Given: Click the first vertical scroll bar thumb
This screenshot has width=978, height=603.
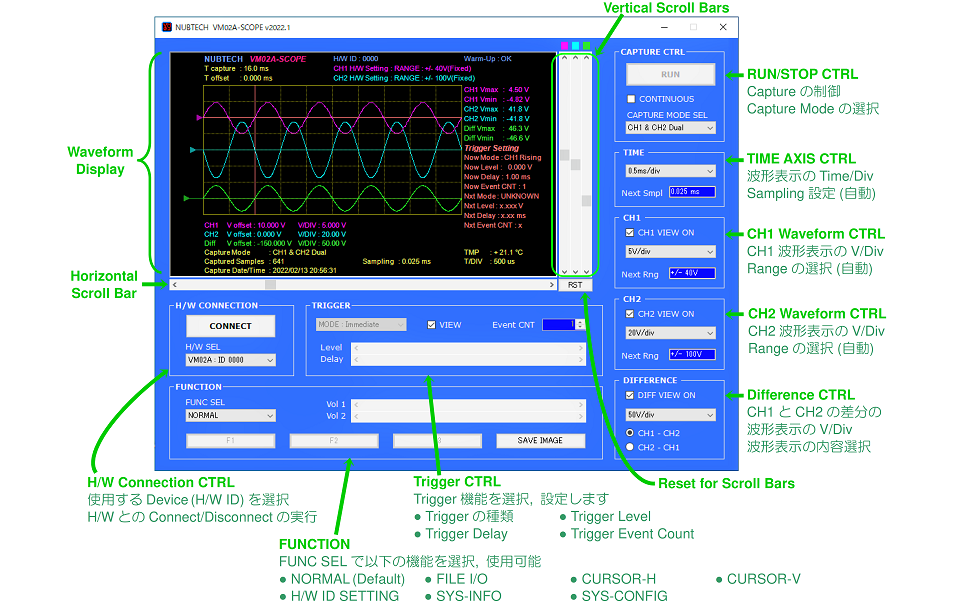Looking at the screenshot, I should [x=564, y=155].
